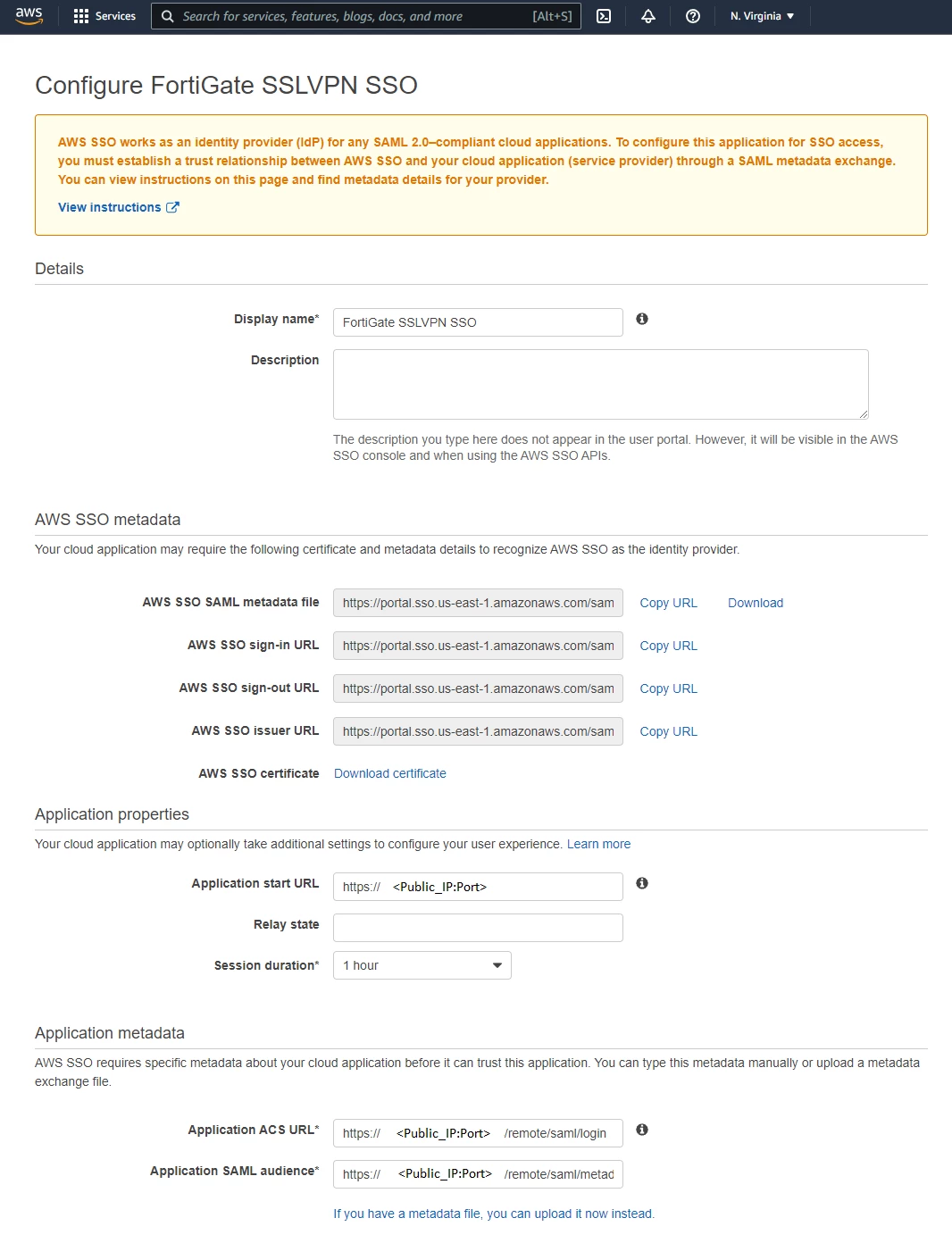Show the info tooltip beside Application start URL
This screenshot has height=1243, width=952.
642,883
